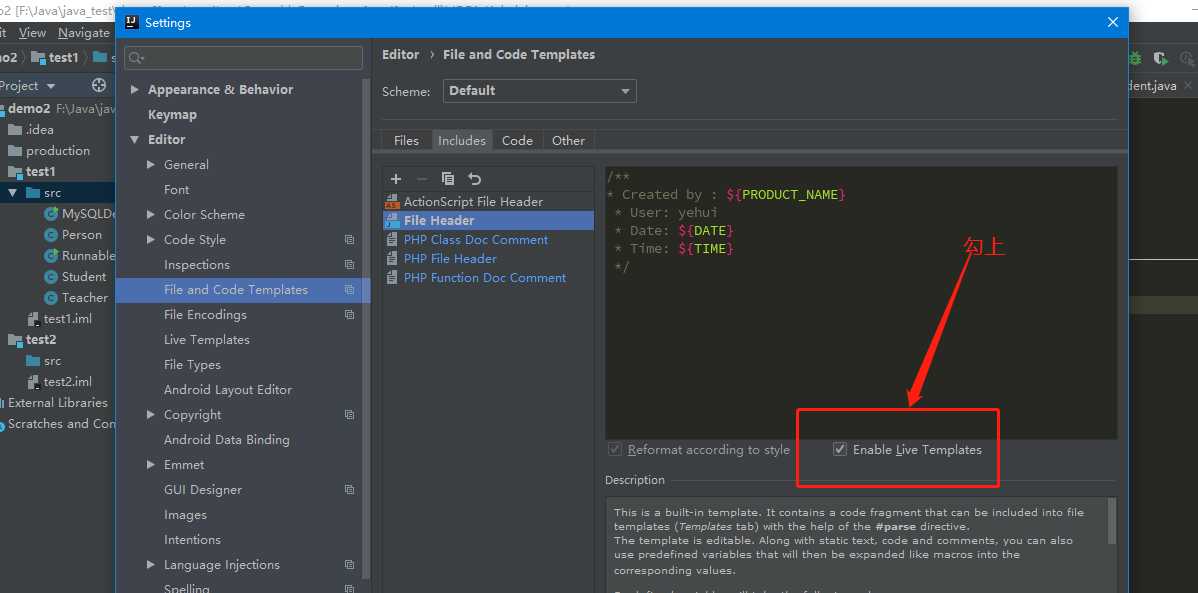Select the production folder in project tree

pyautogui.click(x=49, y=151)
